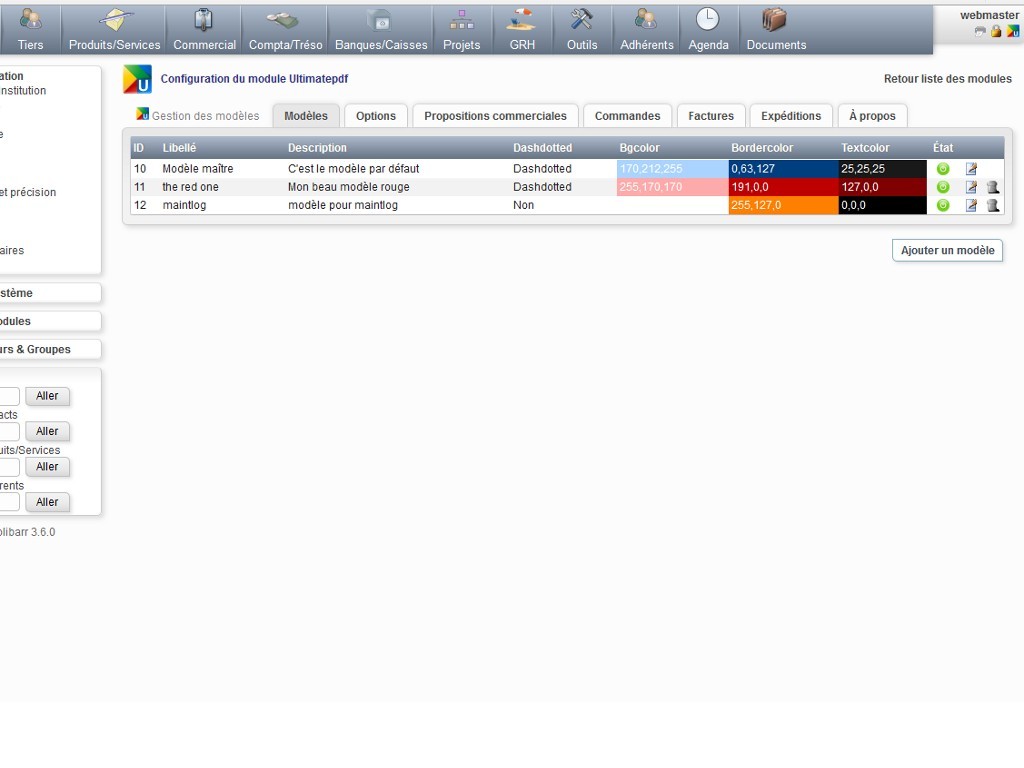Open the Agenda clock icon

(707, 20)
